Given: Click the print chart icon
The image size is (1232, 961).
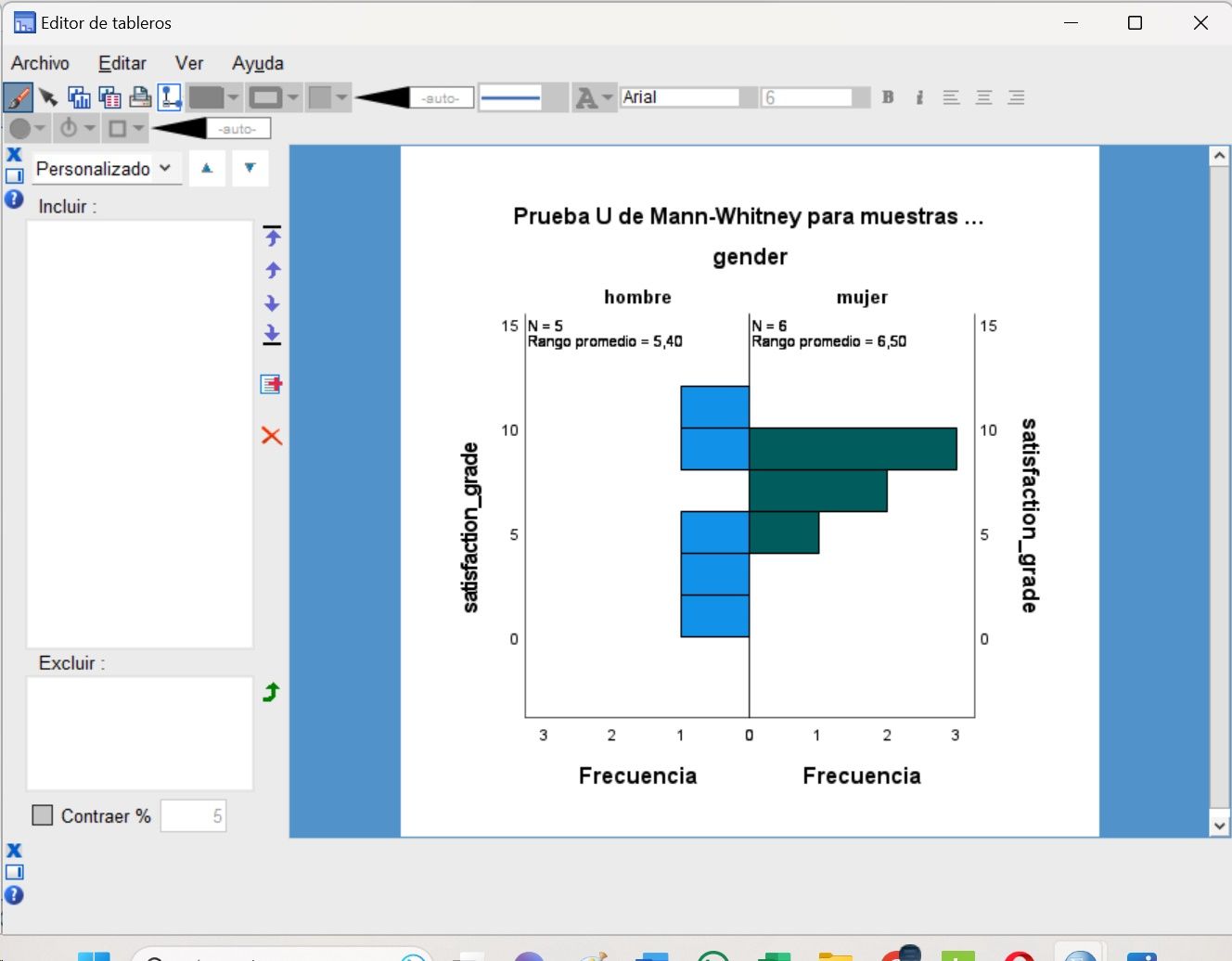Looking at the screenshot, I should (x=140, y=96).
